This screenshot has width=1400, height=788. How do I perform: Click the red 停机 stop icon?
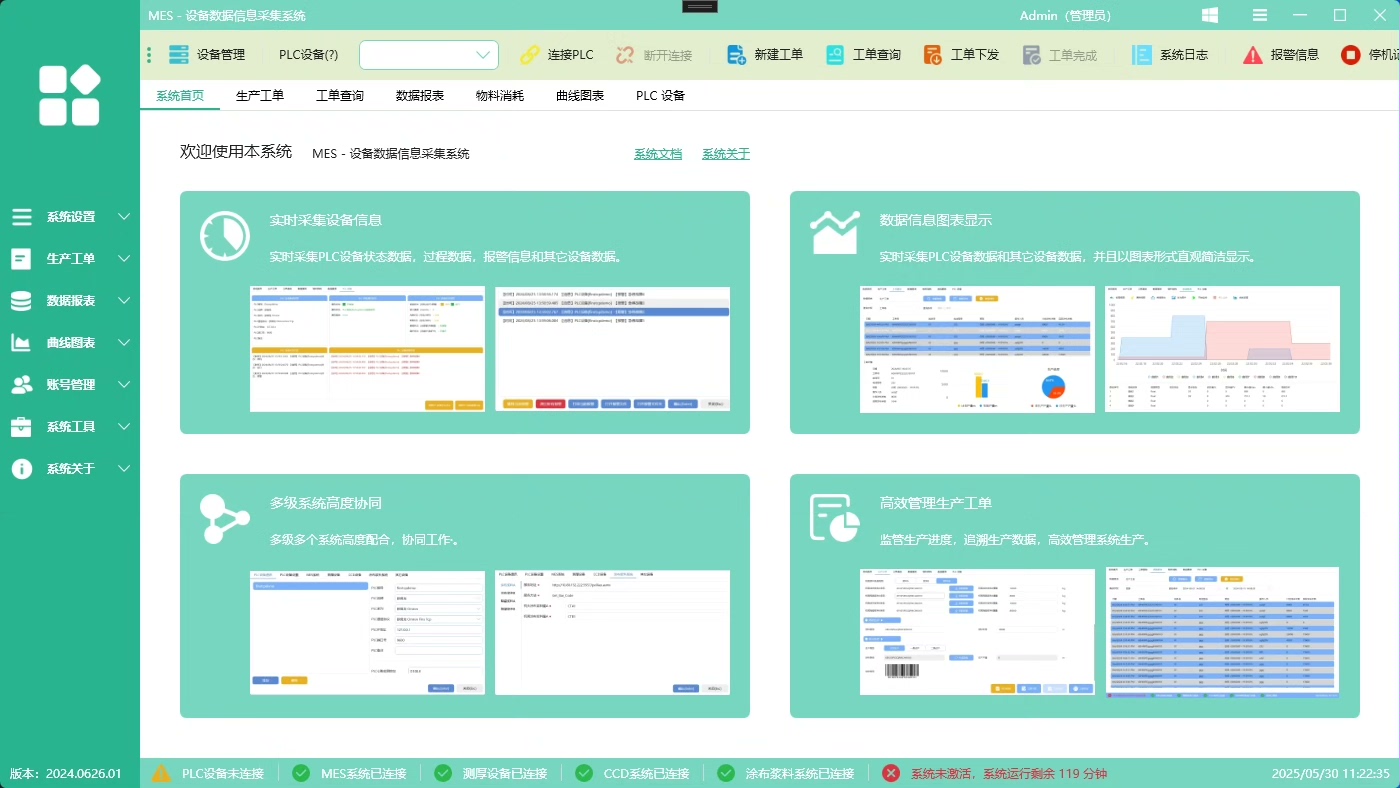coord(1351,55)
